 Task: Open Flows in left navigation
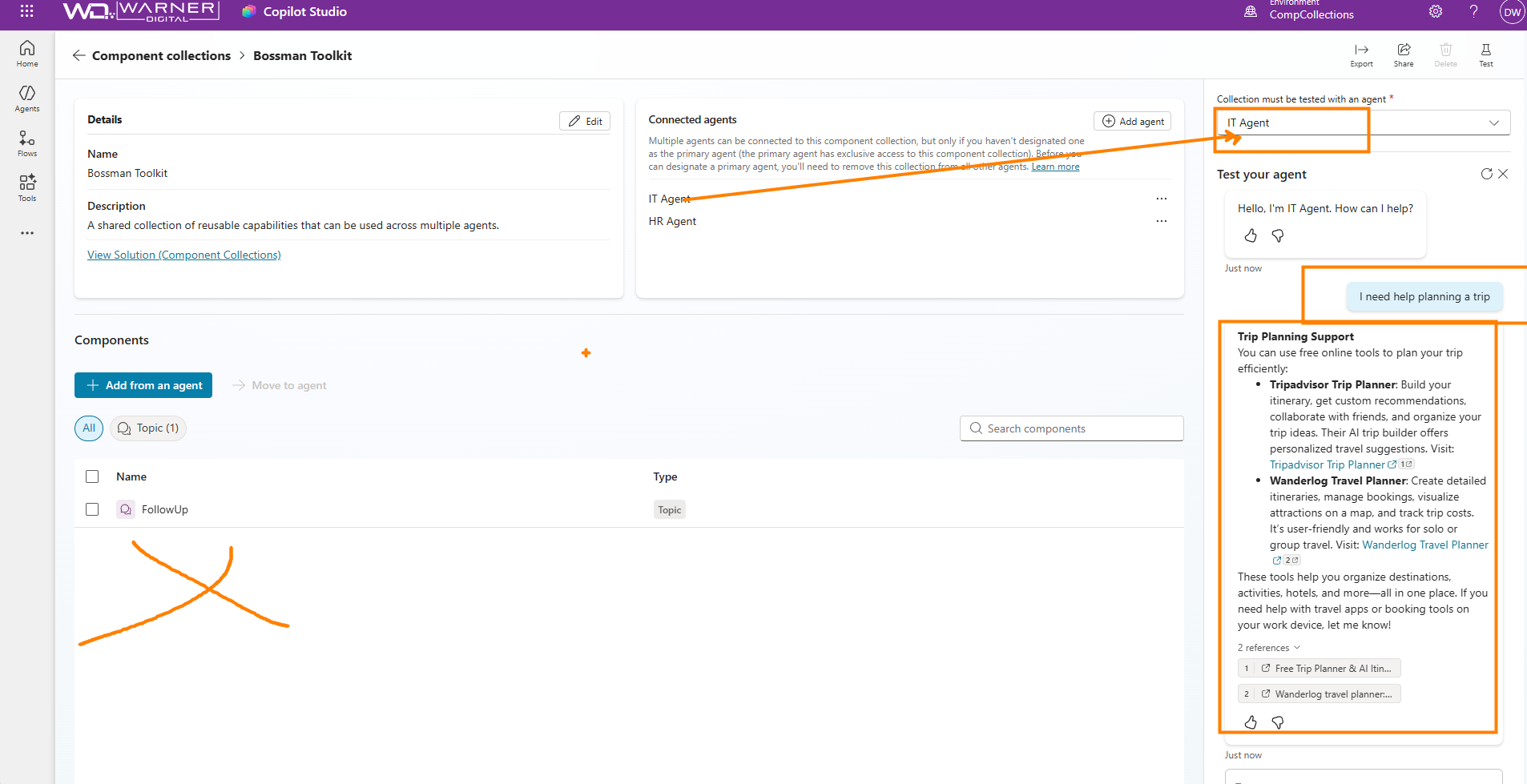tap(27, 143)
